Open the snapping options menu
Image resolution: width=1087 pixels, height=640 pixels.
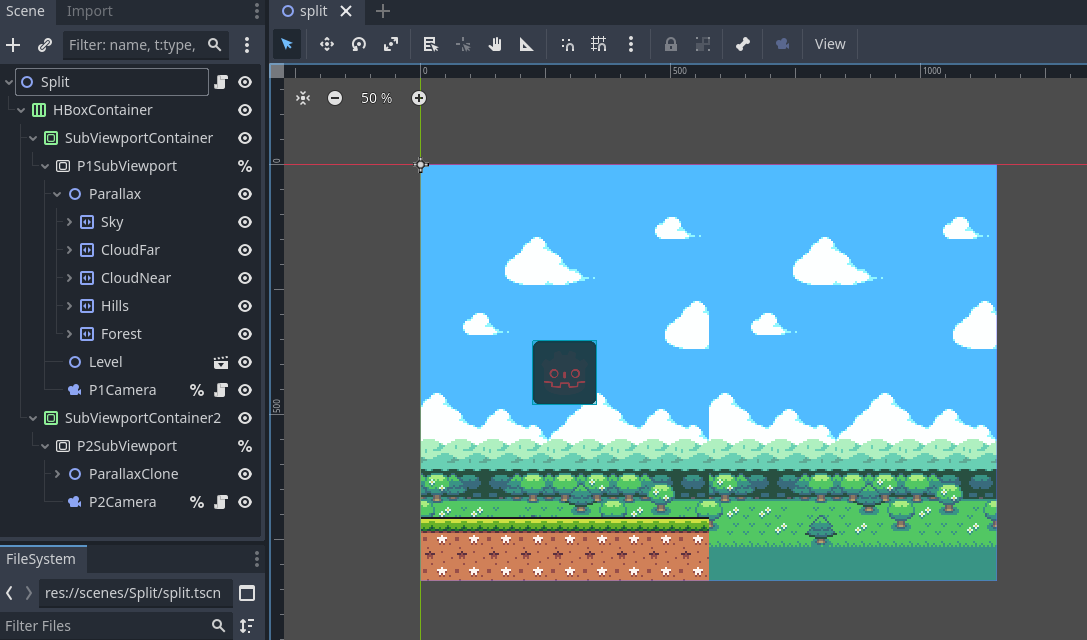[x=631, y=44]
